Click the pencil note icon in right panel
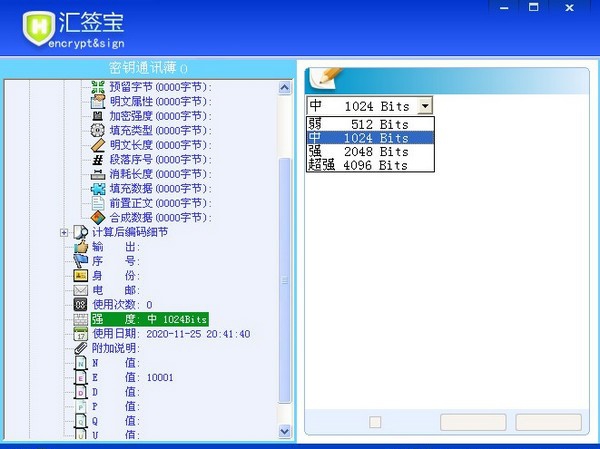600x449 pixels. (326, 78)
